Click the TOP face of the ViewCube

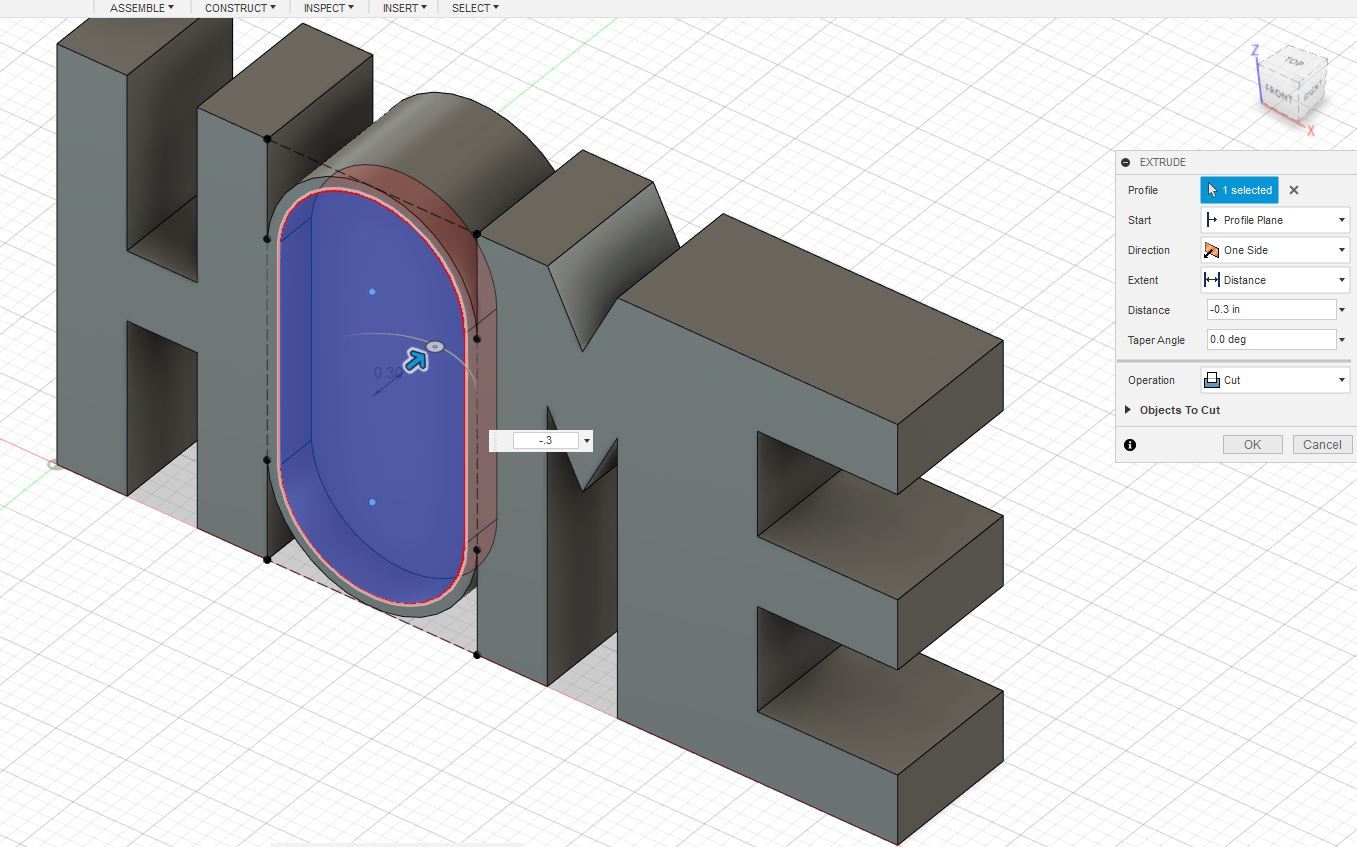click(1294, 62)
